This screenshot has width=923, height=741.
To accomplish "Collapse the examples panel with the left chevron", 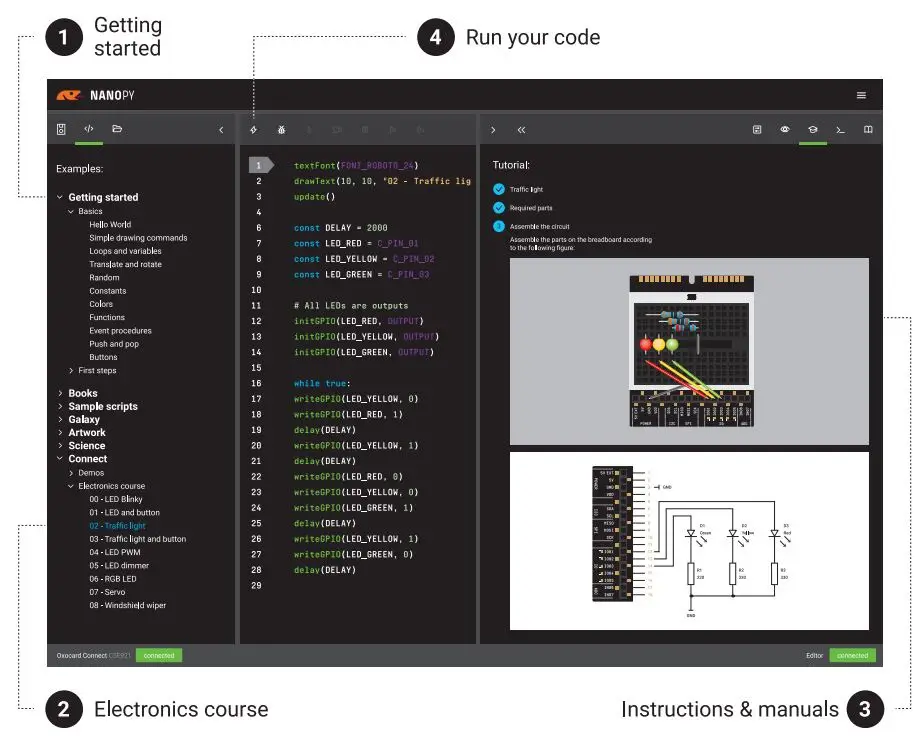I will [221, 130].
